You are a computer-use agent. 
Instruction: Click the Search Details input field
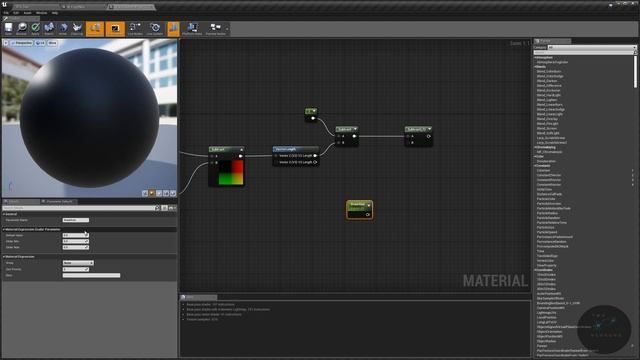click(78, 208)
